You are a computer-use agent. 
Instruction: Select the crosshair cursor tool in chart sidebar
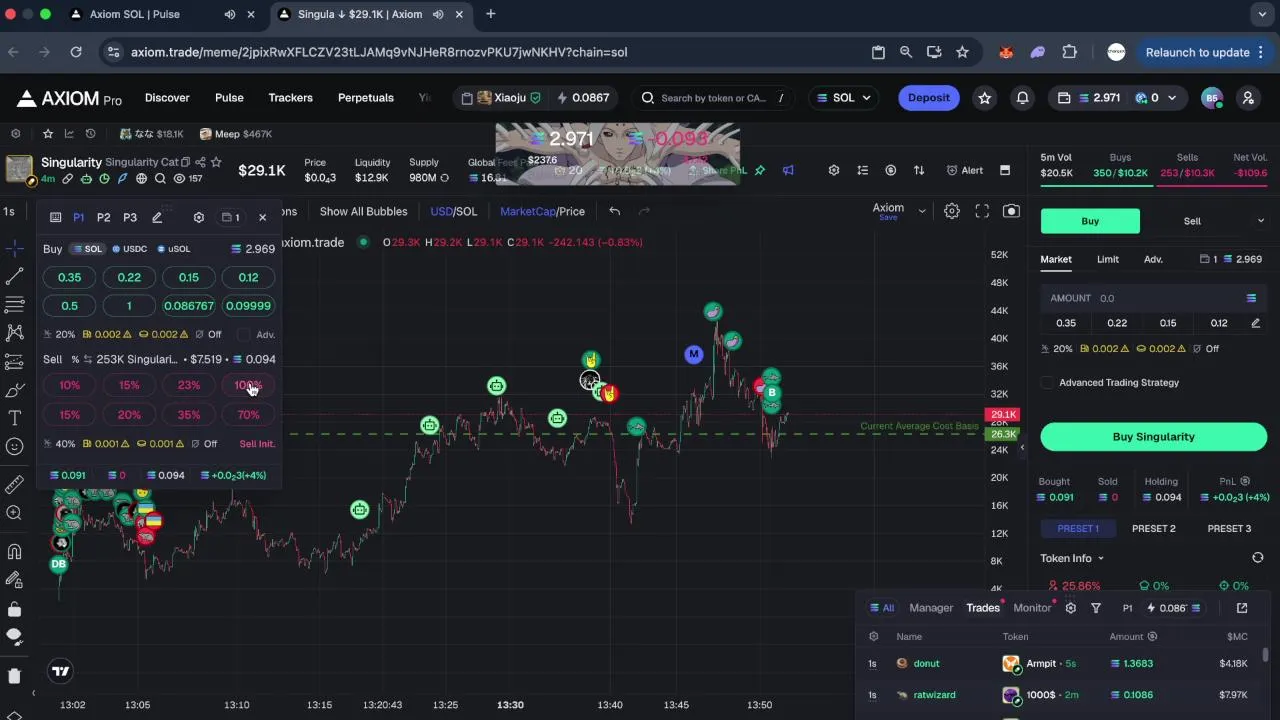(14, 247)
